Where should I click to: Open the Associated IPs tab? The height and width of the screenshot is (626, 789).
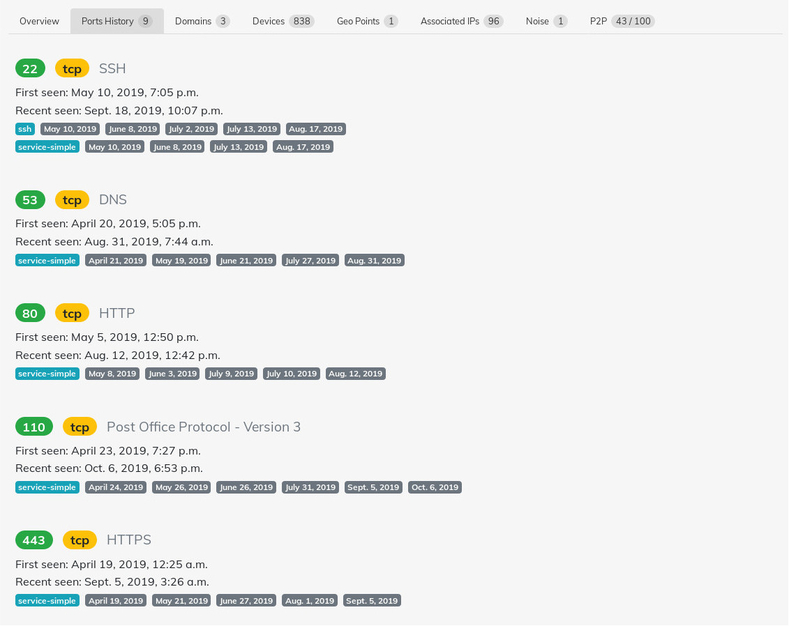(x=461, y=21)
